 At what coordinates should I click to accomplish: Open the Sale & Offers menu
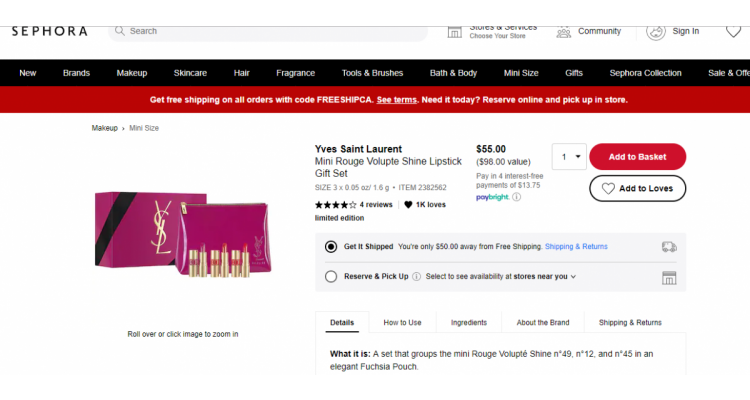[729, 73]
